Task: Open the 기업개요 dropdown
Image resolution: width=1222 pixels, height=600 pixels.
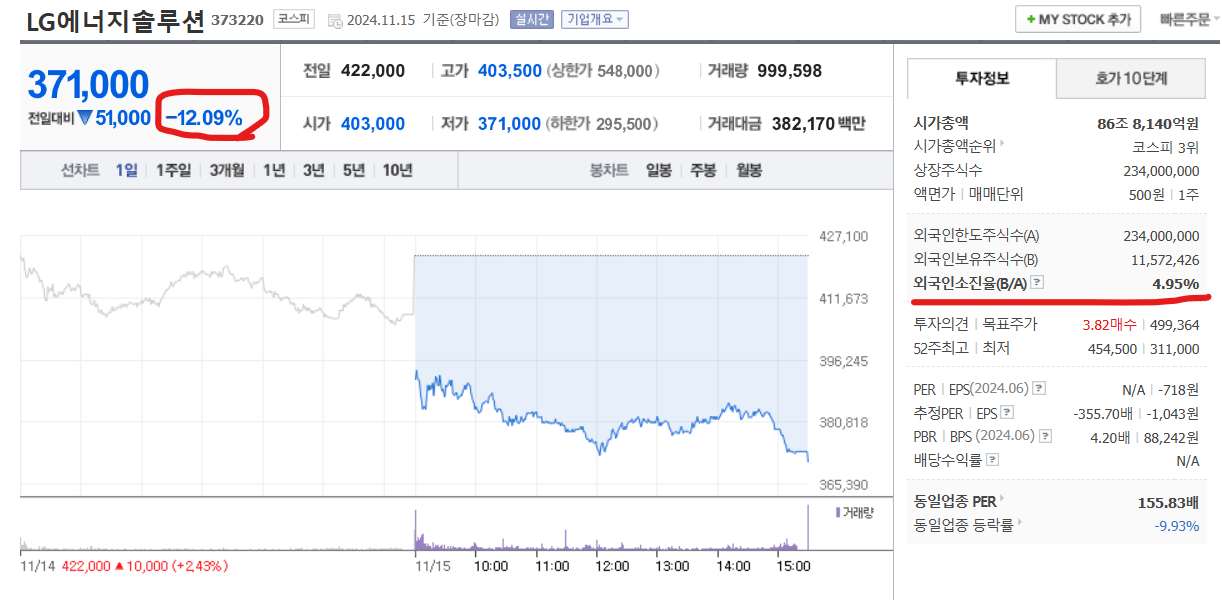Action: click(594, 19)
